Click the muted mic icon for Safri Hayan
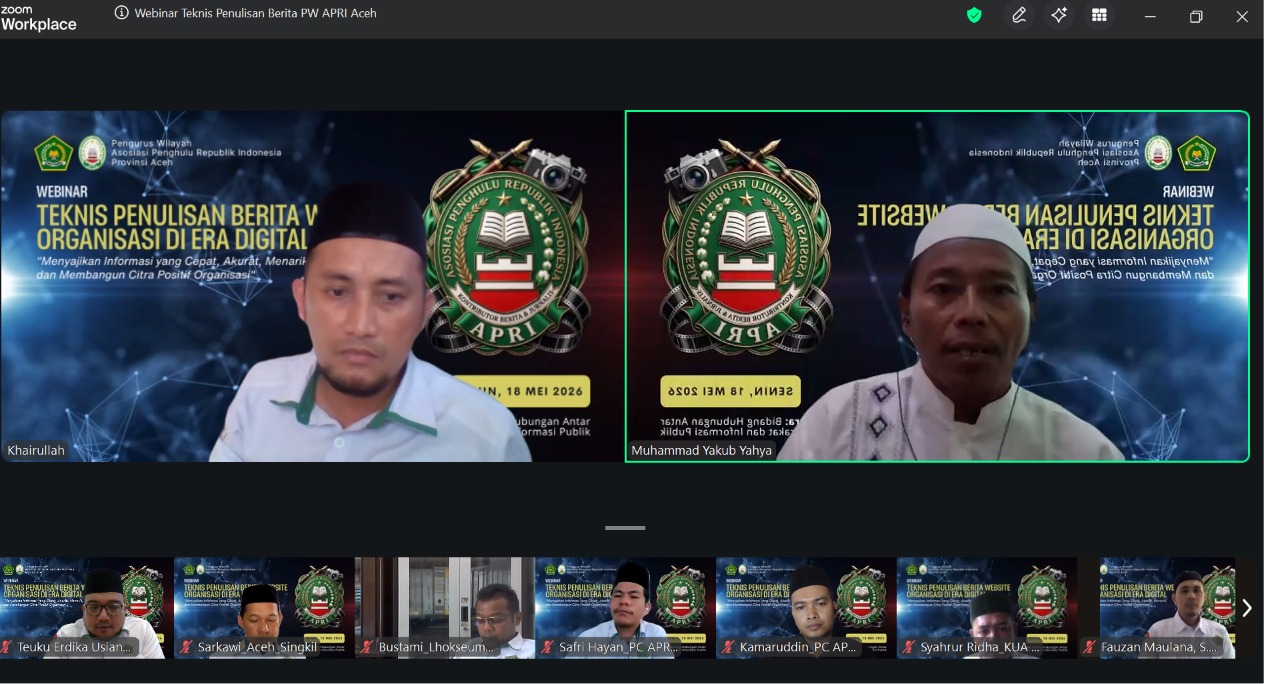Image resolution: width=1264 pixels, height=684 pixels. point(548,647)
